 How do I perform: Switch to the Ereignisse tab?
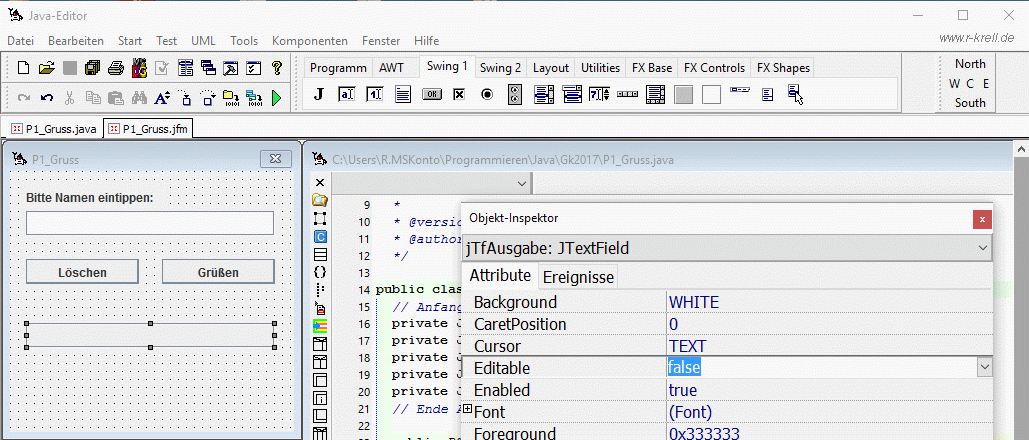click(x=577, y=276)
